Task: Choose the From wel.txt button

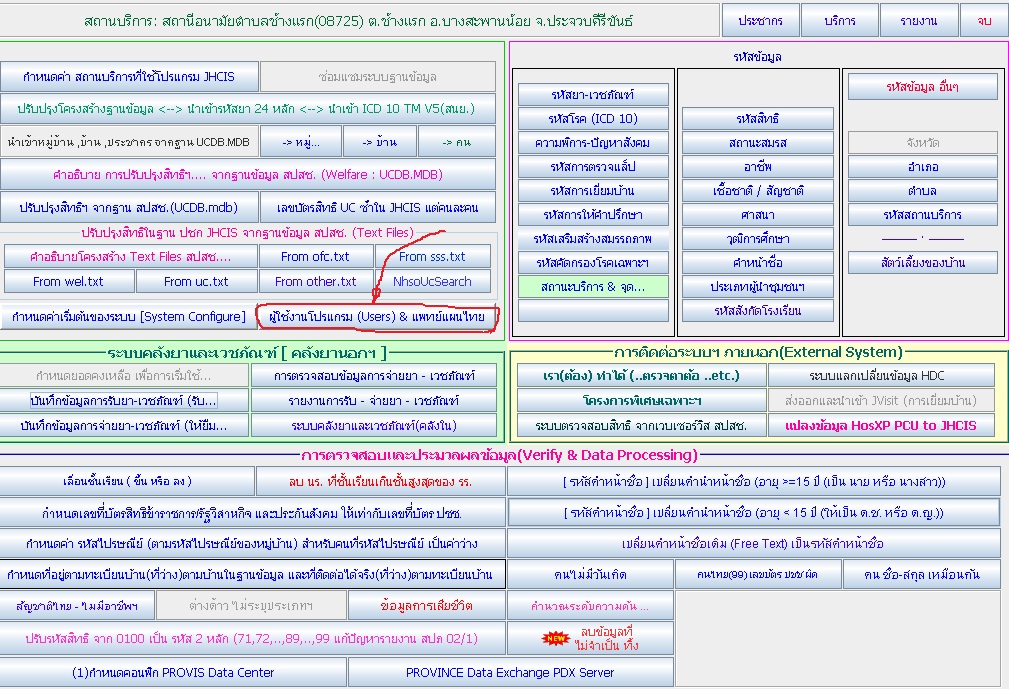Action: point(68,282)
